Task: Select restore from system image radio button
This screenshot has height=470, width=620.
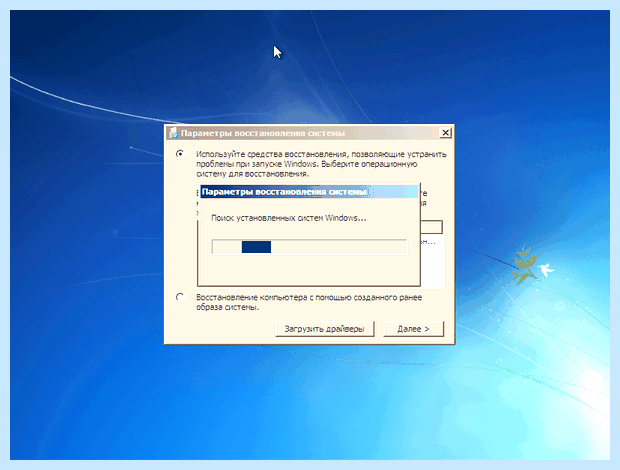Action: click(x=180, y=297)
